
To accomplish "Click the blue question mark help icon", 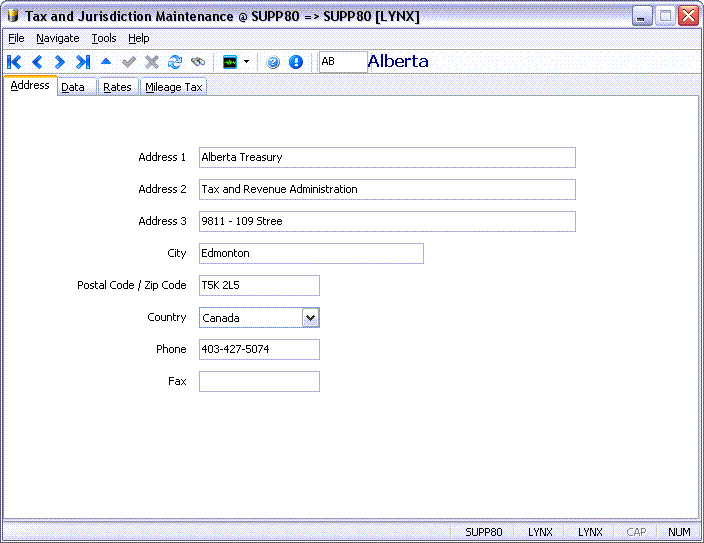I will click(273, 62).
